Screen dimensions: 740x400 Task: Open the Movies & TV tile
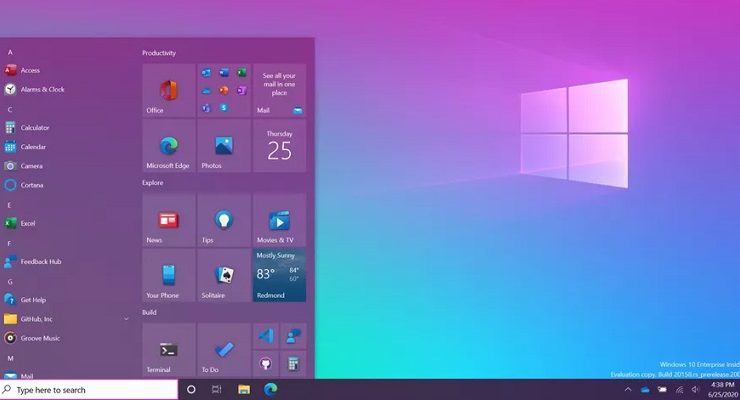pos(279,221)
